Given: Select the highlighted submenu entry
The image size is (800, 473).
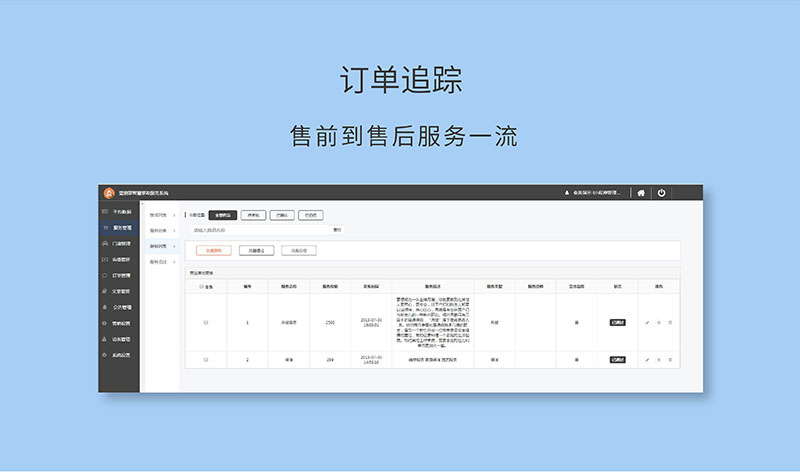Looking at the screenshot, I should coord(162,246).
